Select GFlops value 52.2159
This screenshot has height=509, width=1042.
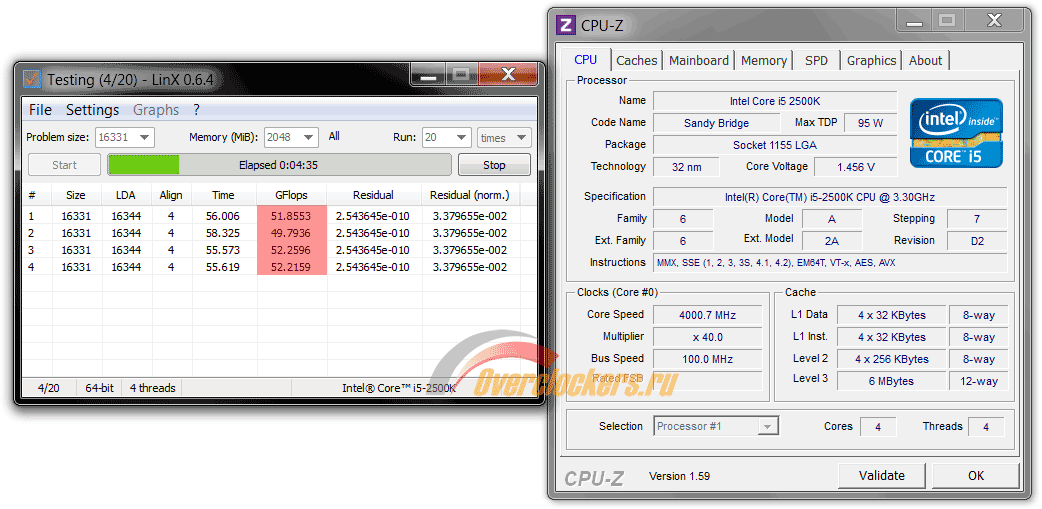click(292, 267)
